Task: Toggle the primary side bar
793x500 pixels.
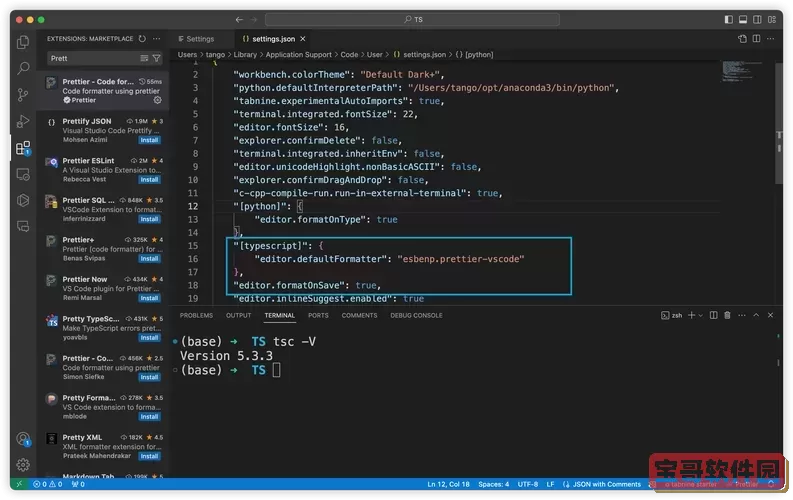Action: pyautogui.click(x=729, y=19)
